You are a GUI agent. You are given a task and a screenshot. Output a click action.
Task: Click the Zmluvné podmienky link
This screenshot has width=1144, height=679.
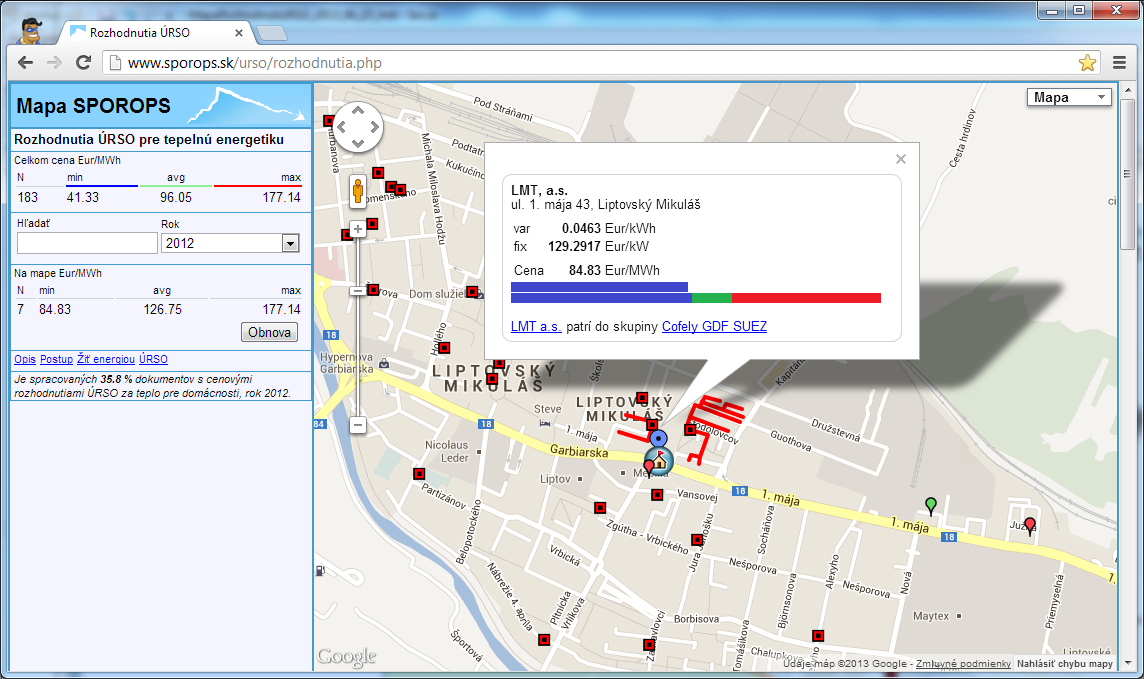point(963,664)
